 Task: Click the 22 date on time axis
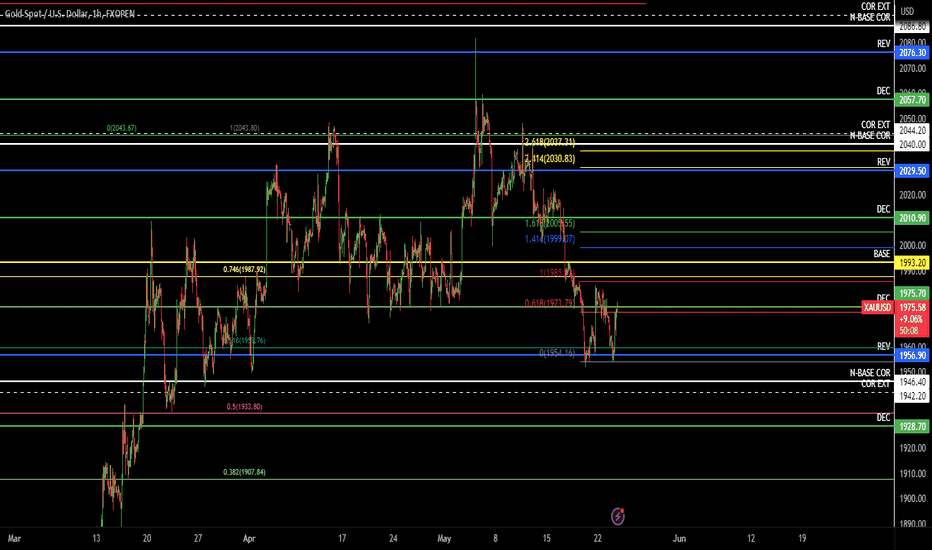(x=597, y=539)
